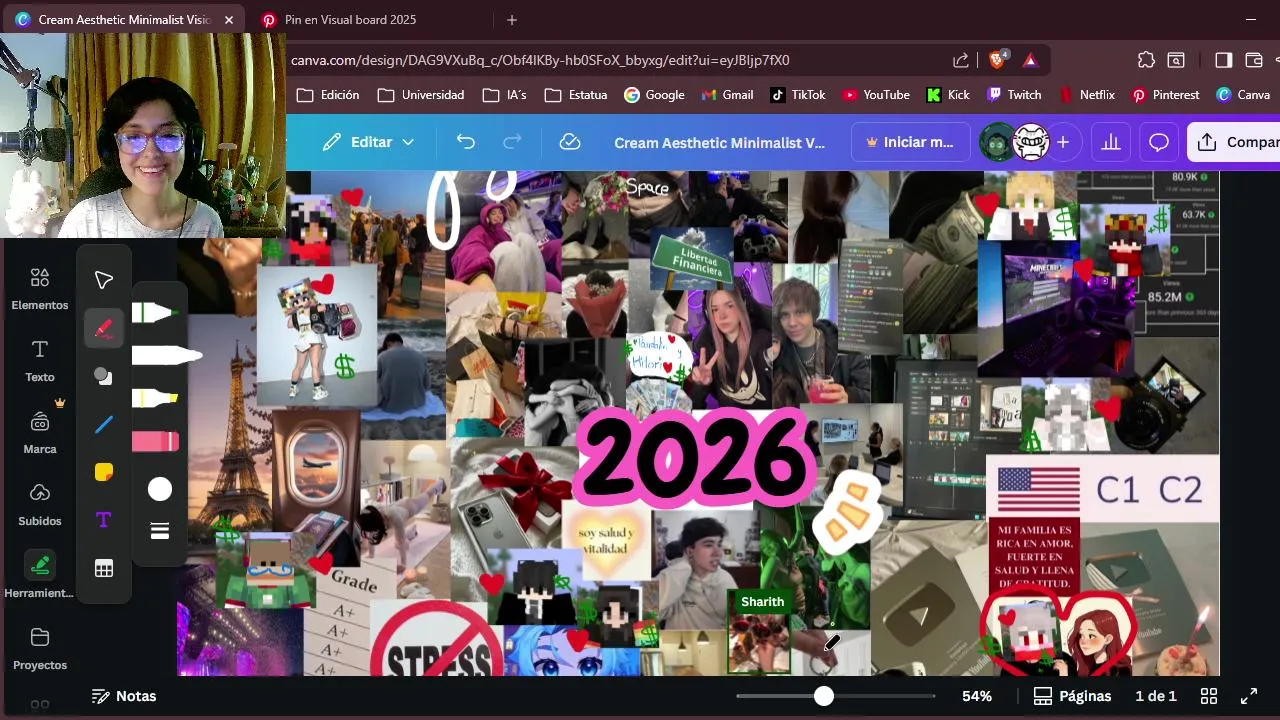This screenshot has width=1280, height=720.
Task: Click page count 1 de 1
Action: pos(1156,696)
